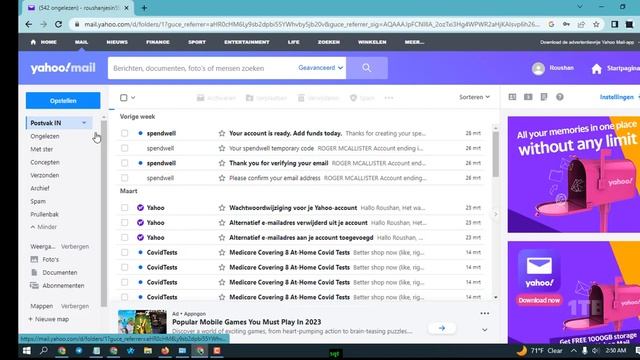
Task: Click the ad's blue arrow button
Action: pyautogui.click(x=442, y=328)
